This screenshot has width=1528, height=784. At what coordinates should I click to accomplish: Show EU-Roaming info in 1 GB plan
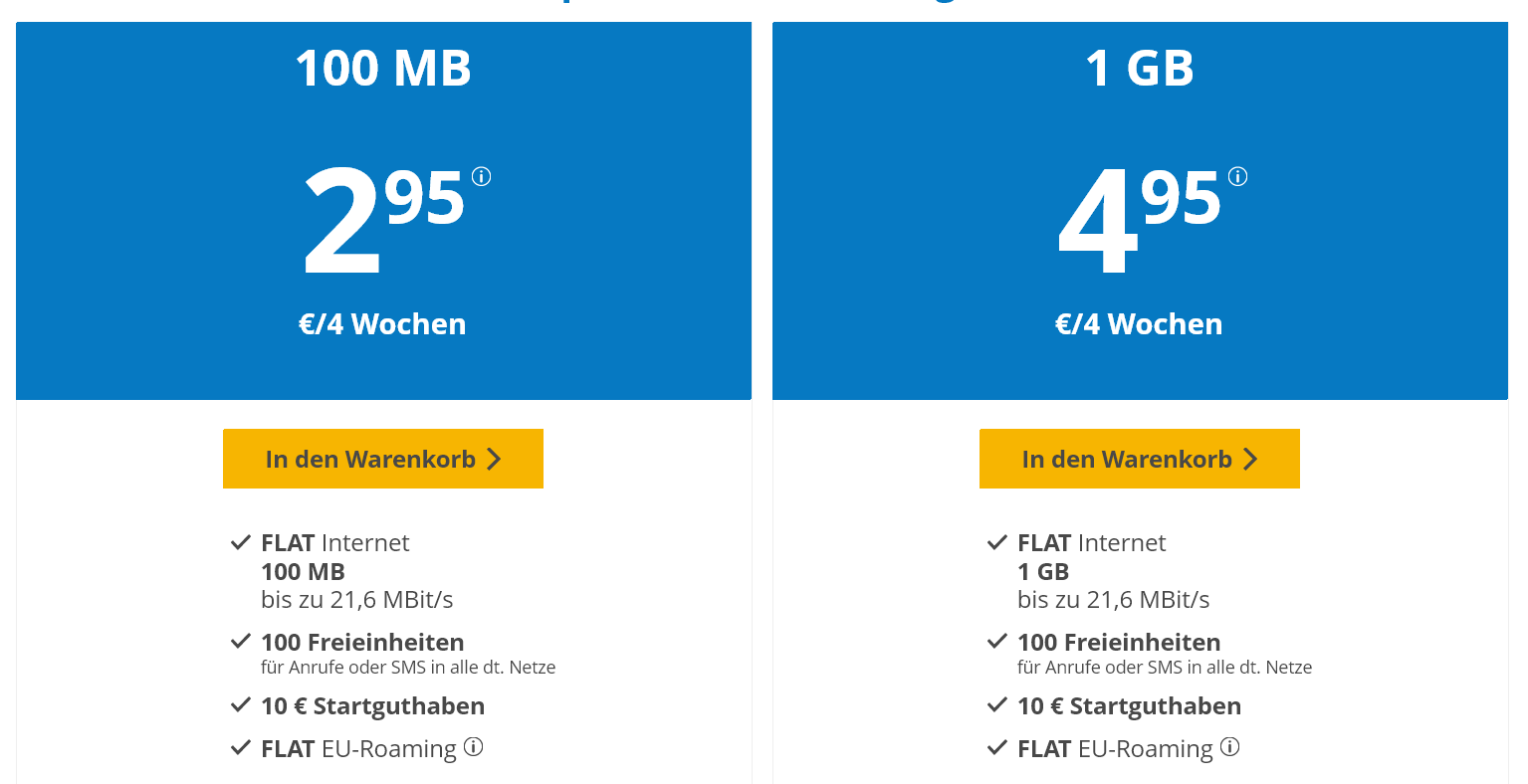pos(1230,746)
